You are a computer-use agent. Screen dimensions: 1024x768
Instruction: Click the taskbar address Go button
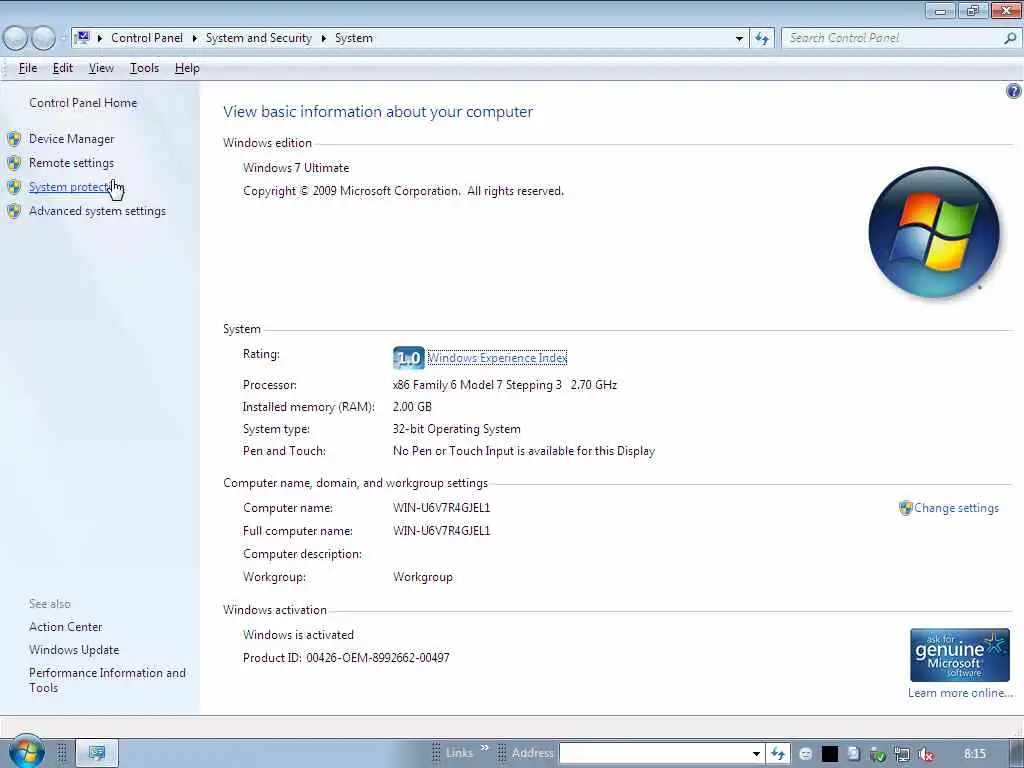click(777, 754)
